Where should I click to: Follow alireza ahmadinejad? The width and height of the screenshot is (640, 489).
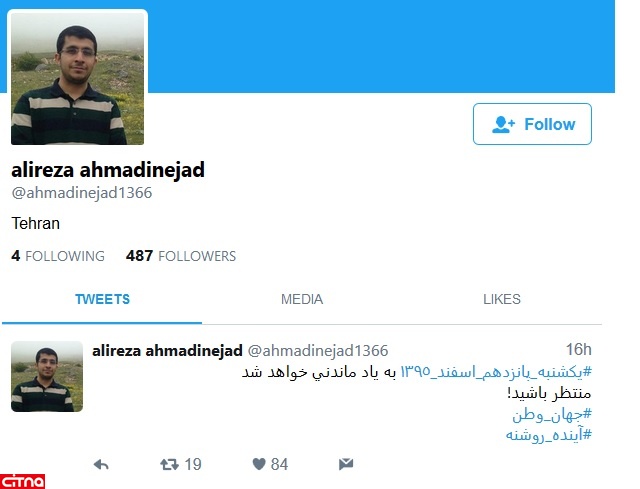click(x=532, y=124)
